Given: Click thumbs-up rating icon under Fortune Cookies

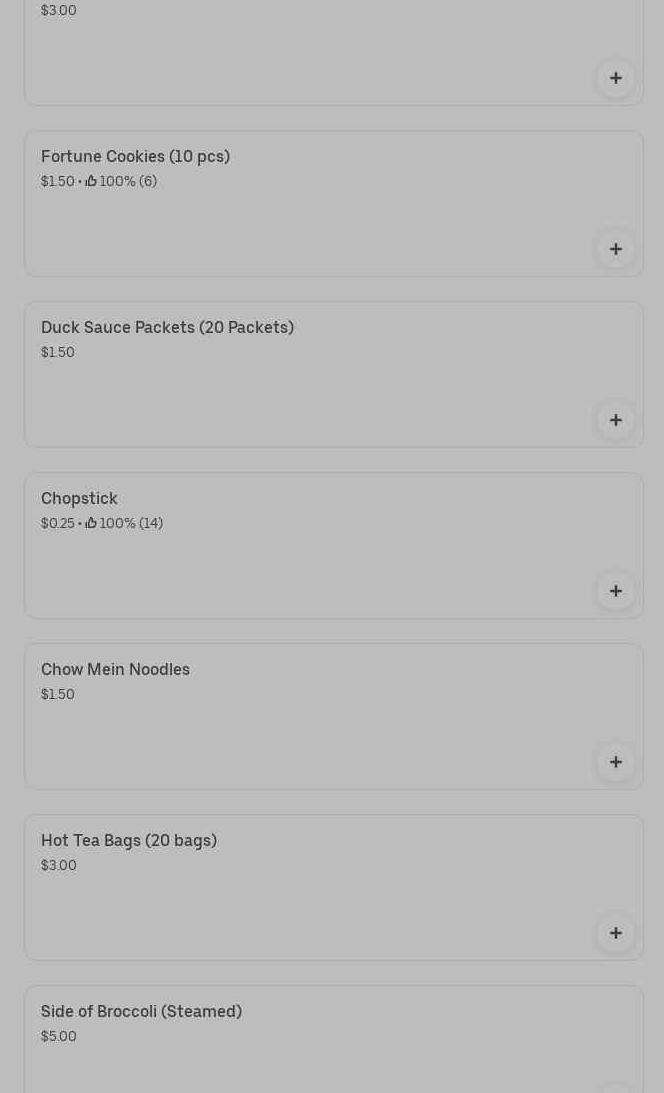Looking at the screenshot, I should [x=91, y=181].
